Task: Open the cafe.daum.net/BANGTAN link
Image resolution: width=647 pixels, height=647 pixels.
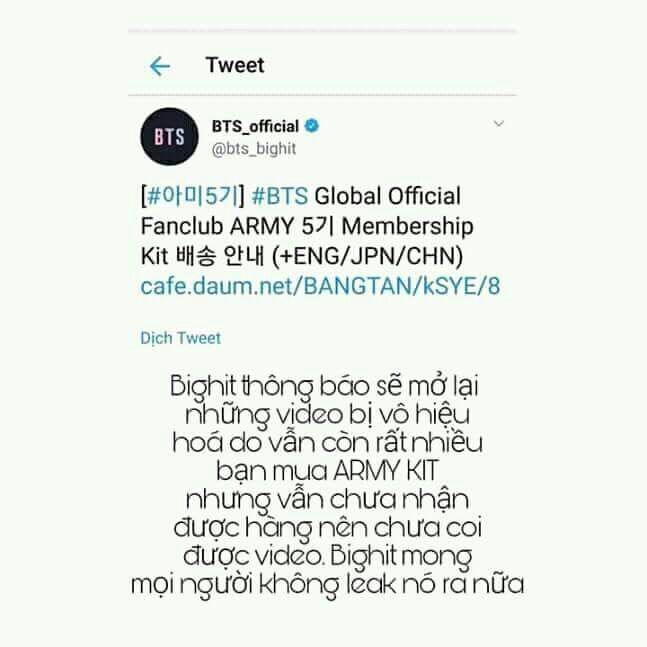Action: point(320,286)
